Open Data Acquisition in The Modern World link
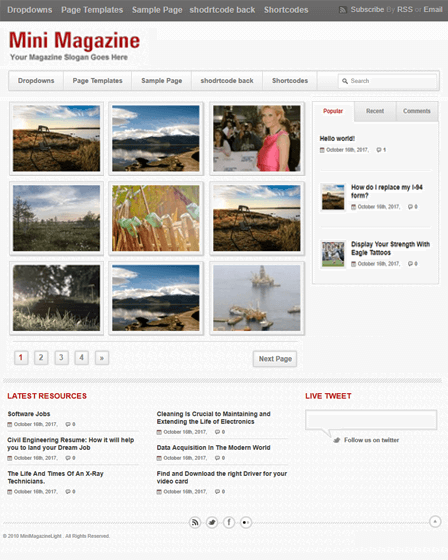The image size is (448, 560). (x=213, y=448)
